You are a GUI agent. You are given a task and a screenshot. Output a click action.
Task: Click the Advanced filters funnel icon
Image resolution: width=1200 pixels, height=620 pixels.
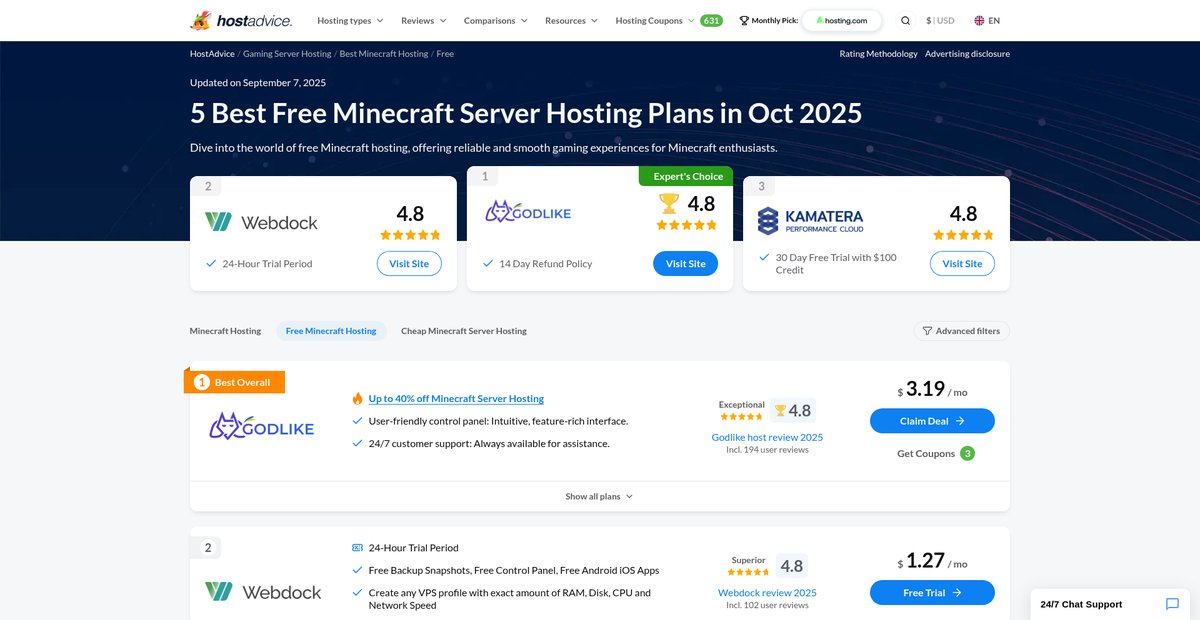click(x=927, y=331)
